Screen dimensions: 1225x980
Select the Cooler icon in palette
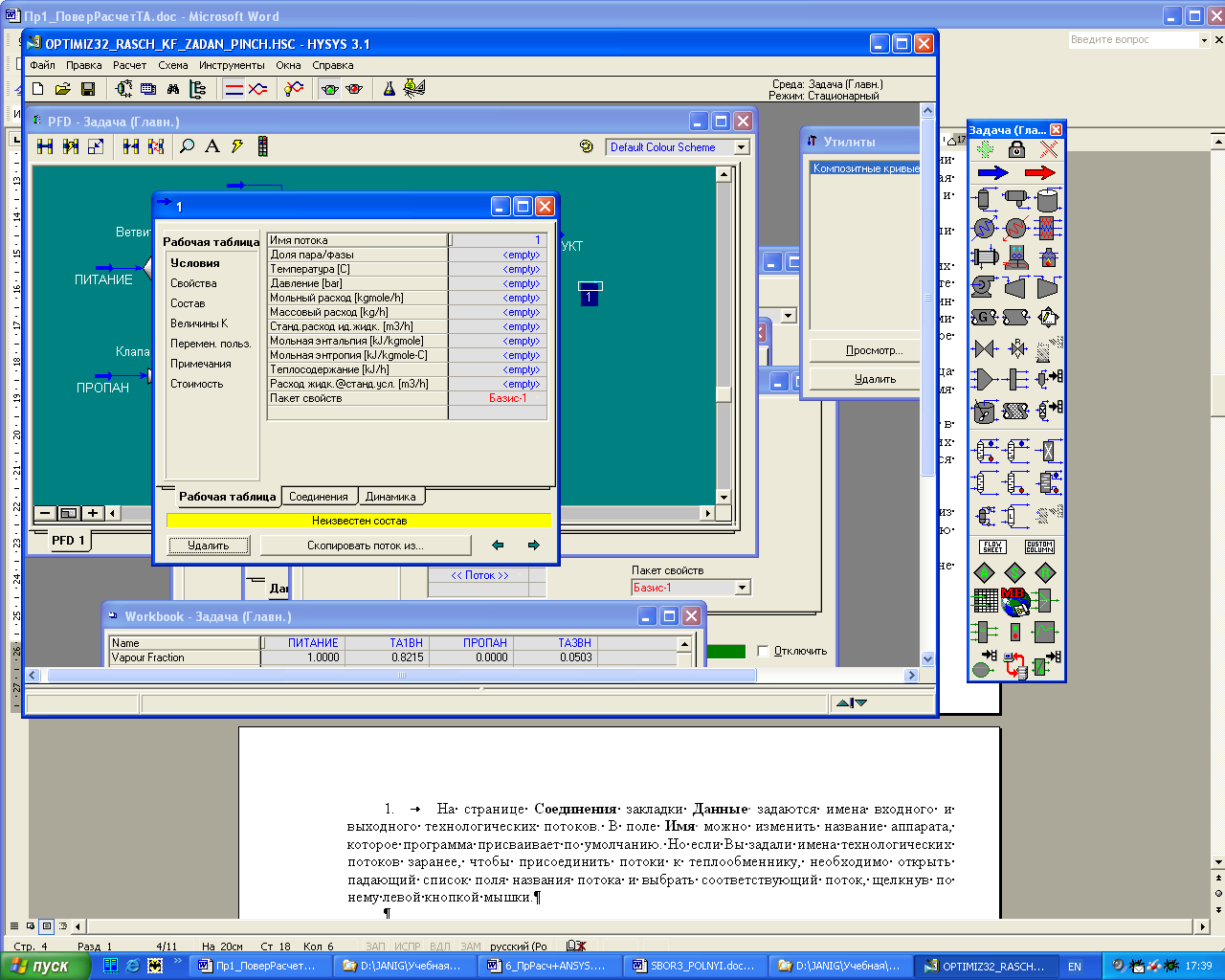click(x=985, y=228)
